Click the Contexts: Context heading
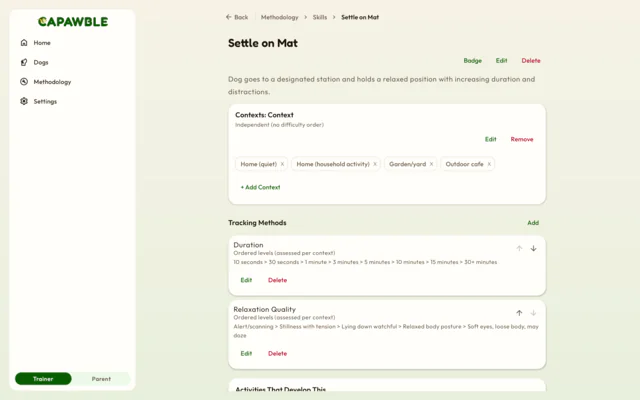The width and height of the screenshot is (640, 400). [x=264, y=115]
